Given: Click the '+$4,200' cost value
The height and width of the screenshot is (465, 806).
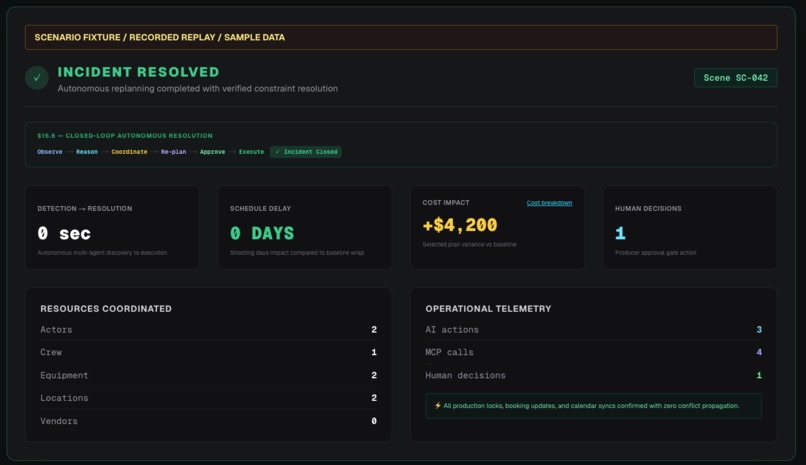Looking at the screenshot, I should pos(460,225).
